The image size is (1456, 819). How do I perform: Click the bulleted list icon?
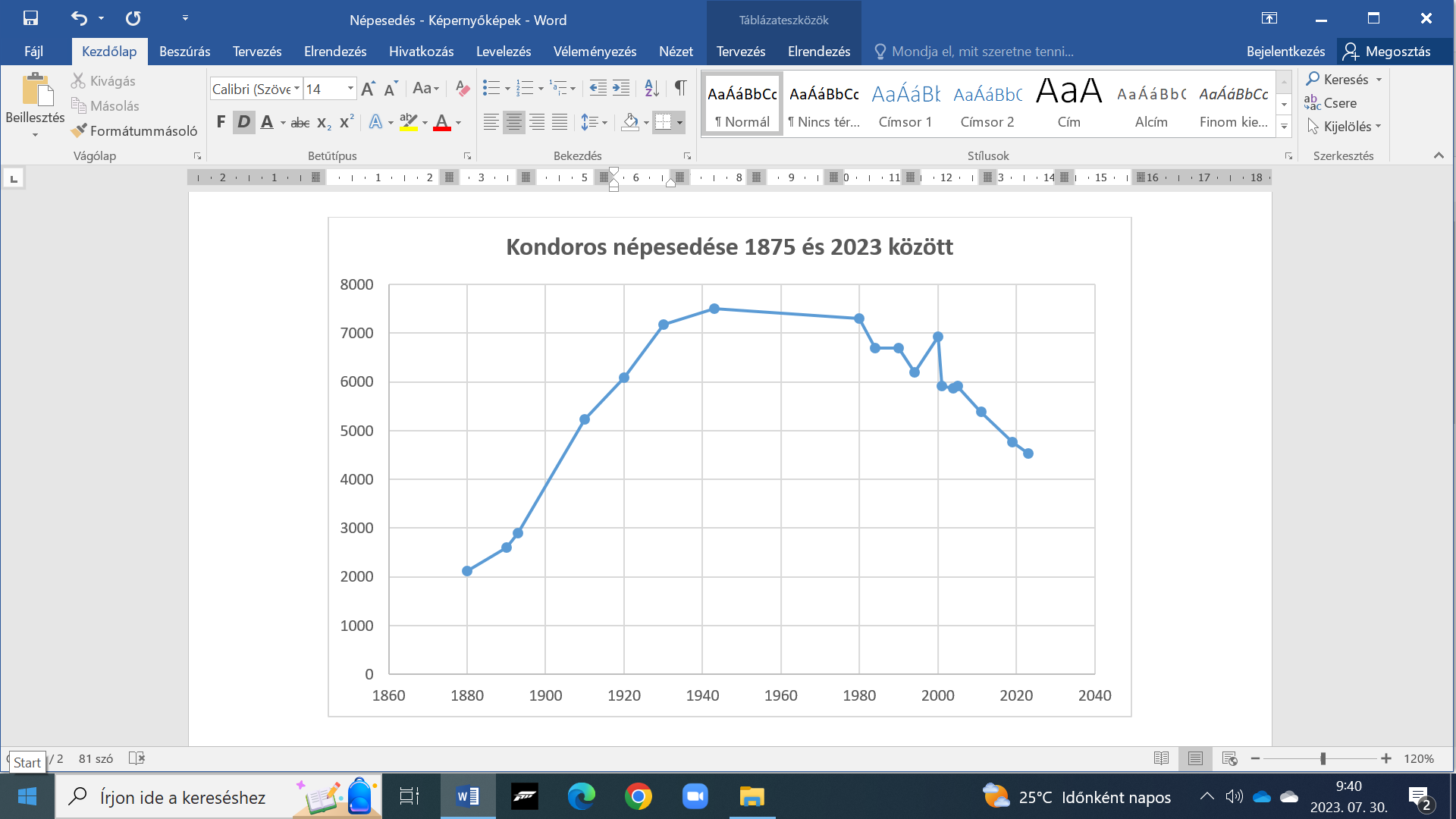coord(491,89)
